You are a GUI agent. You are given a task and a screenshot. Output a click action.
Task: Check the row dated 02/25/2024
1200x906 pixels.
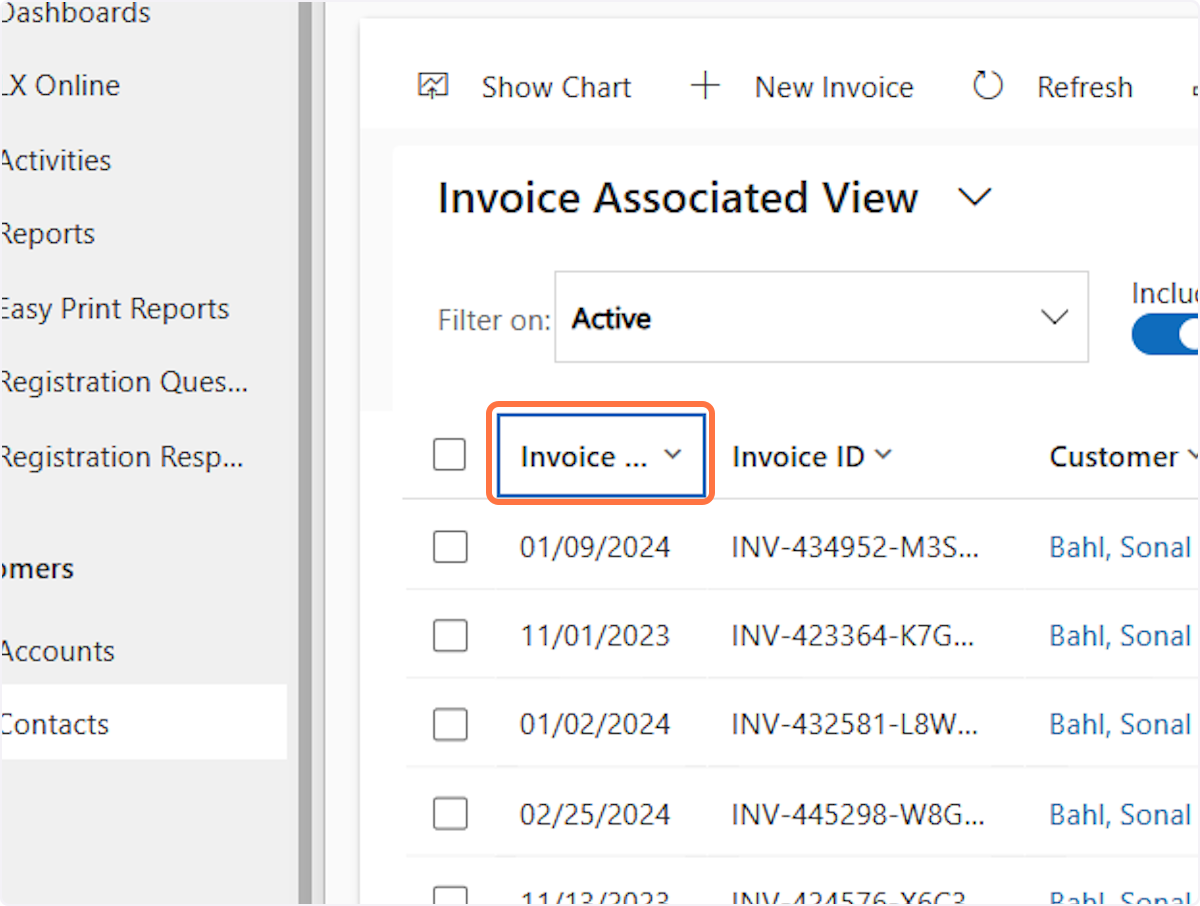coord(450,814)
